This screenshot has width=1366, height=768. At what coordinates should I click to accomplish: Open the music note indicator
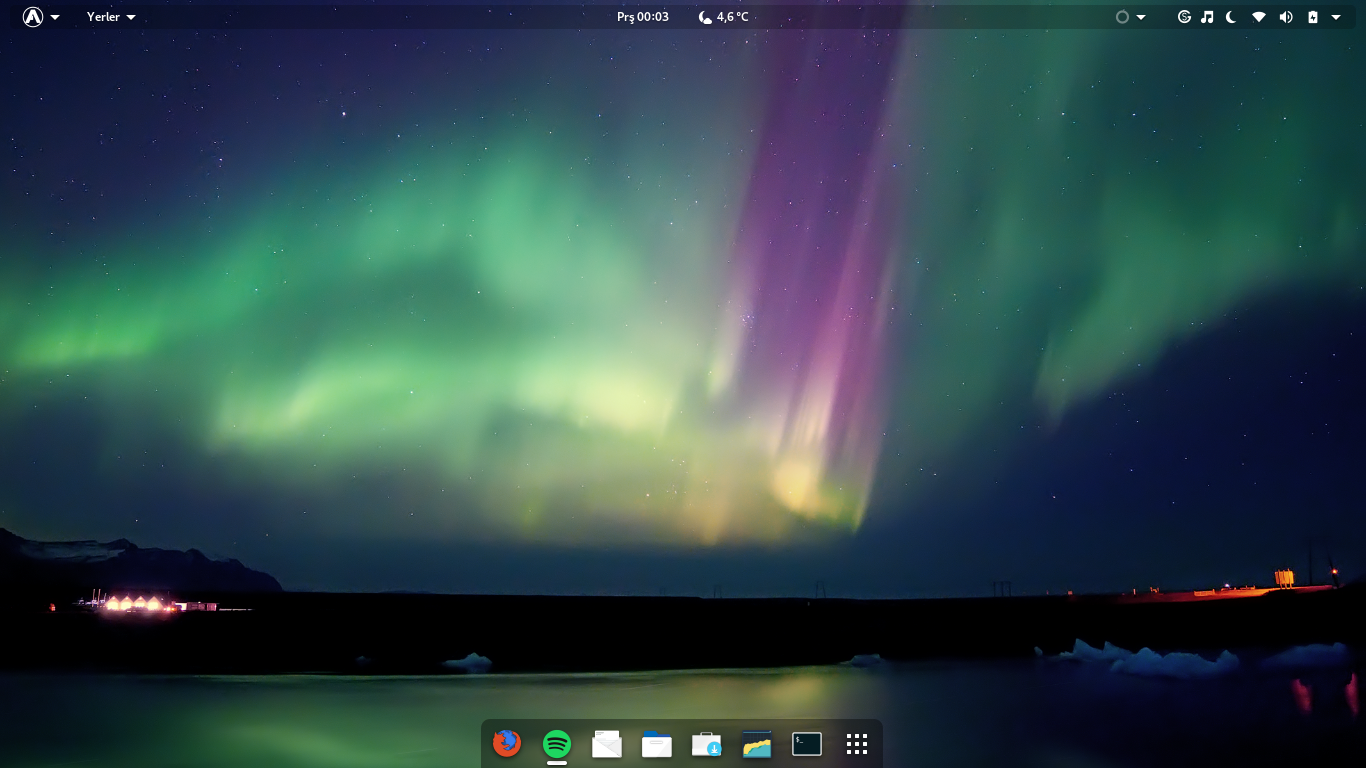(1207, 17)
